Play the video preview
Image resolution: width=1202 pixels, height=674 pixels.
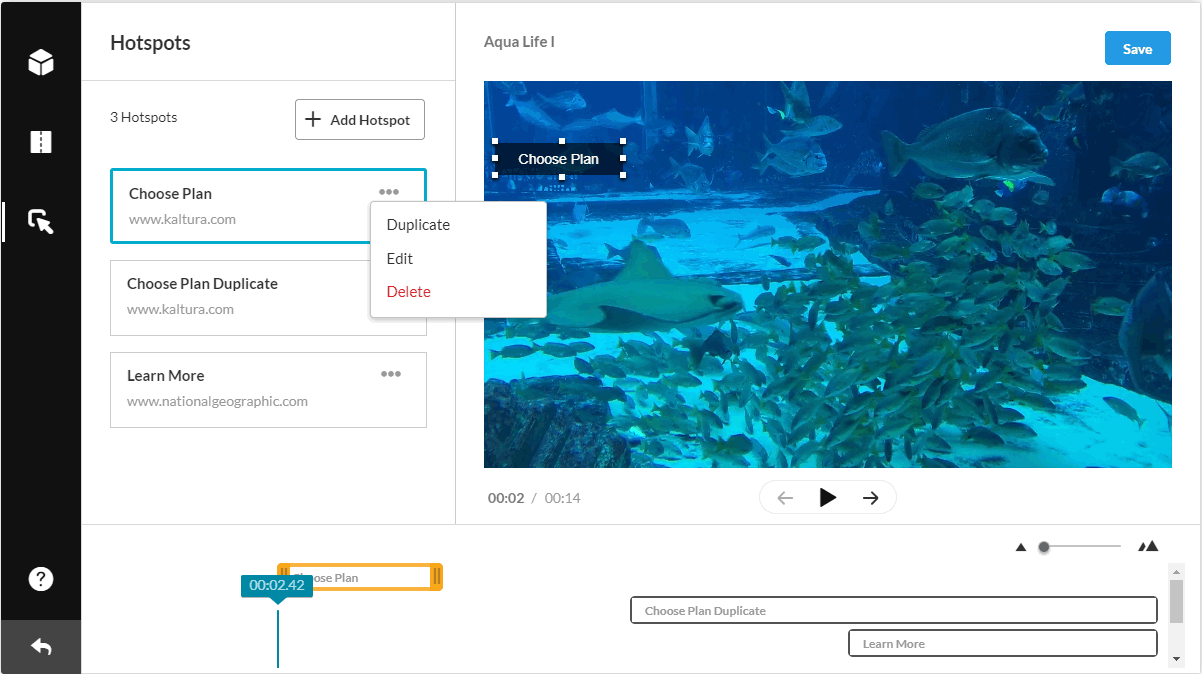click(828, 498)
